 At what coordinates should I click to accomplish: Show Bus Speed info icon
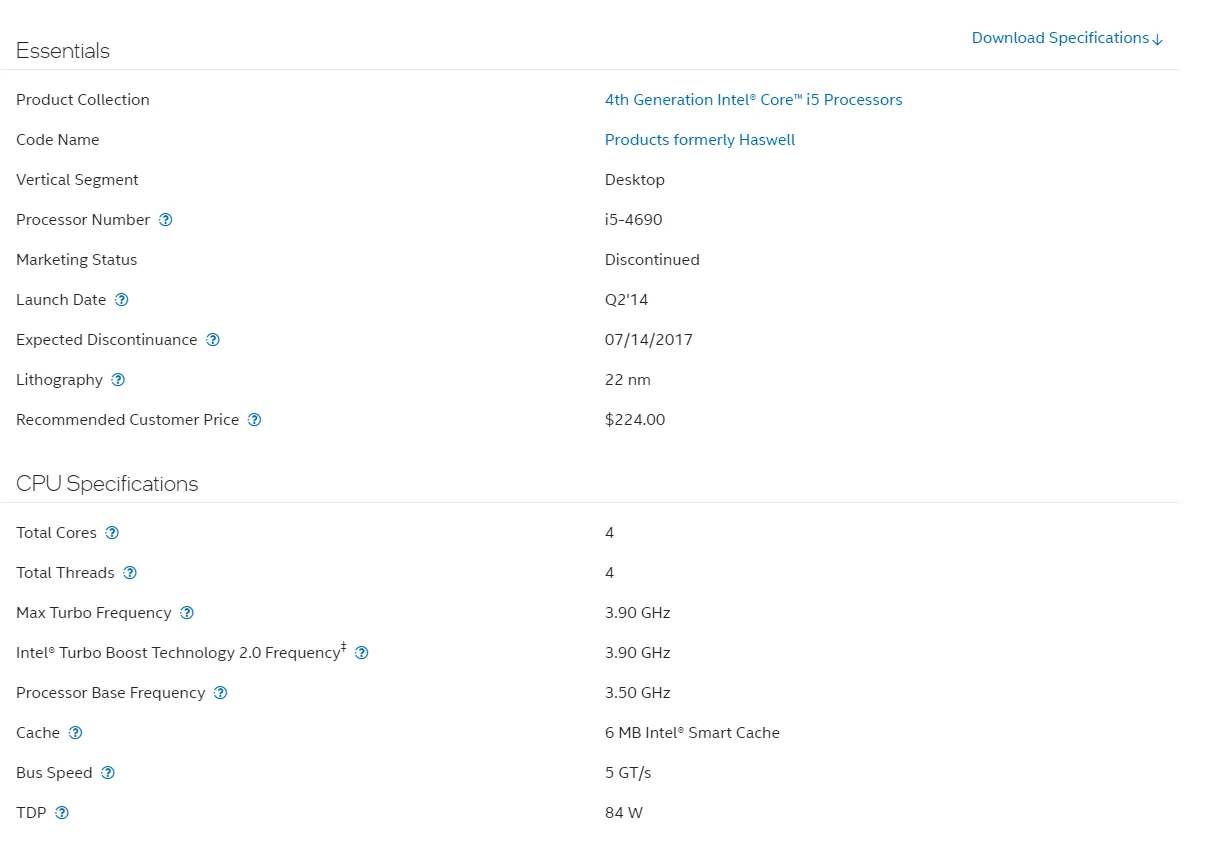pyautogui.click(x=108, y=773)
